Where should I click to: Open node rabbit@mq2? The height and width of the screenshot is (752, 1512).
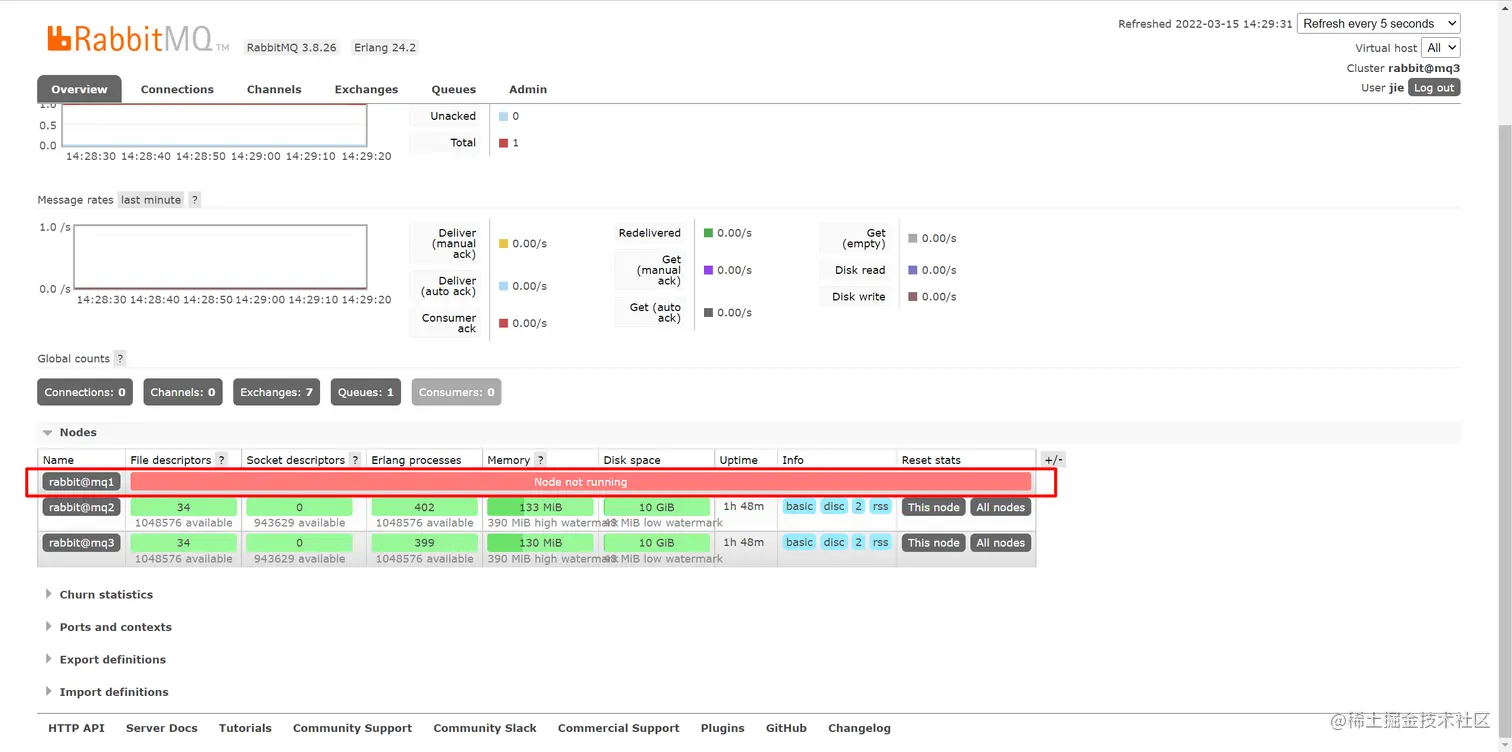(x=81, y=507)
